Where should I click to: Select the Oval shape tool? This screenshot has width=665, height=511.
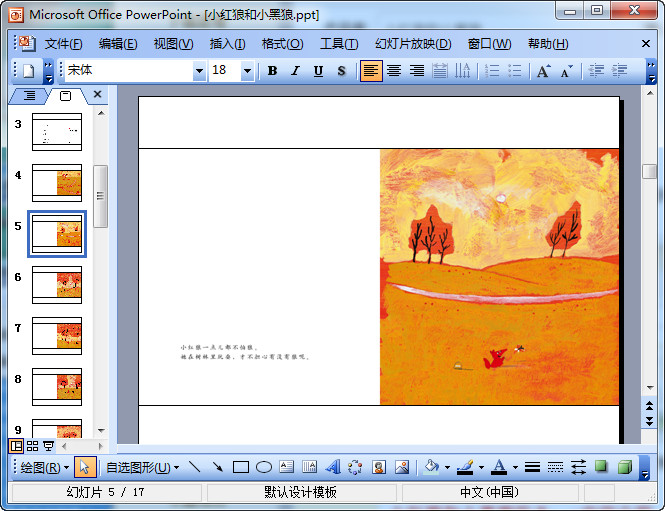(264, 467)
